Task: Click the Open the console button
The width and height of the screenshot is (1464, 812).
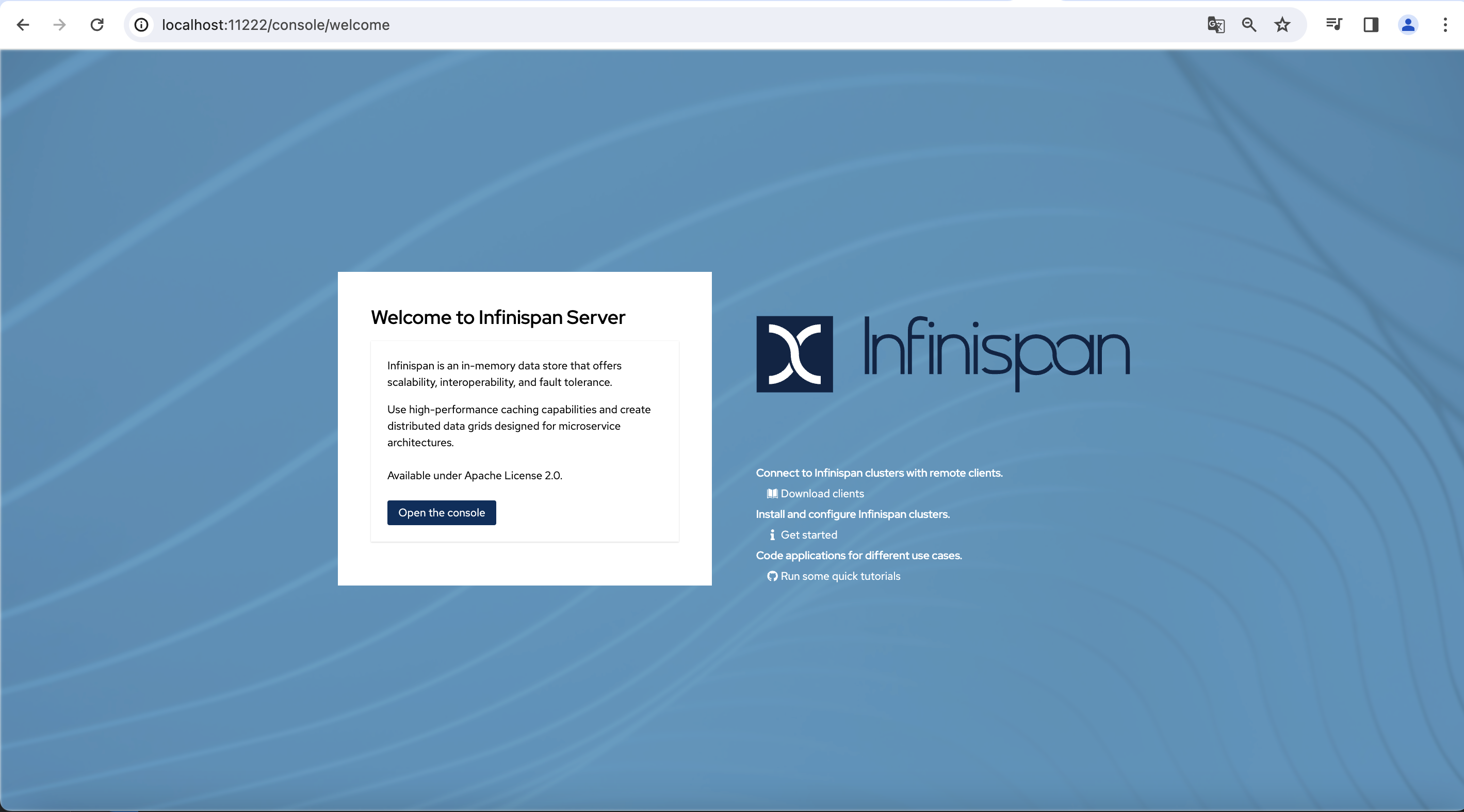Action: coord(441,513)
